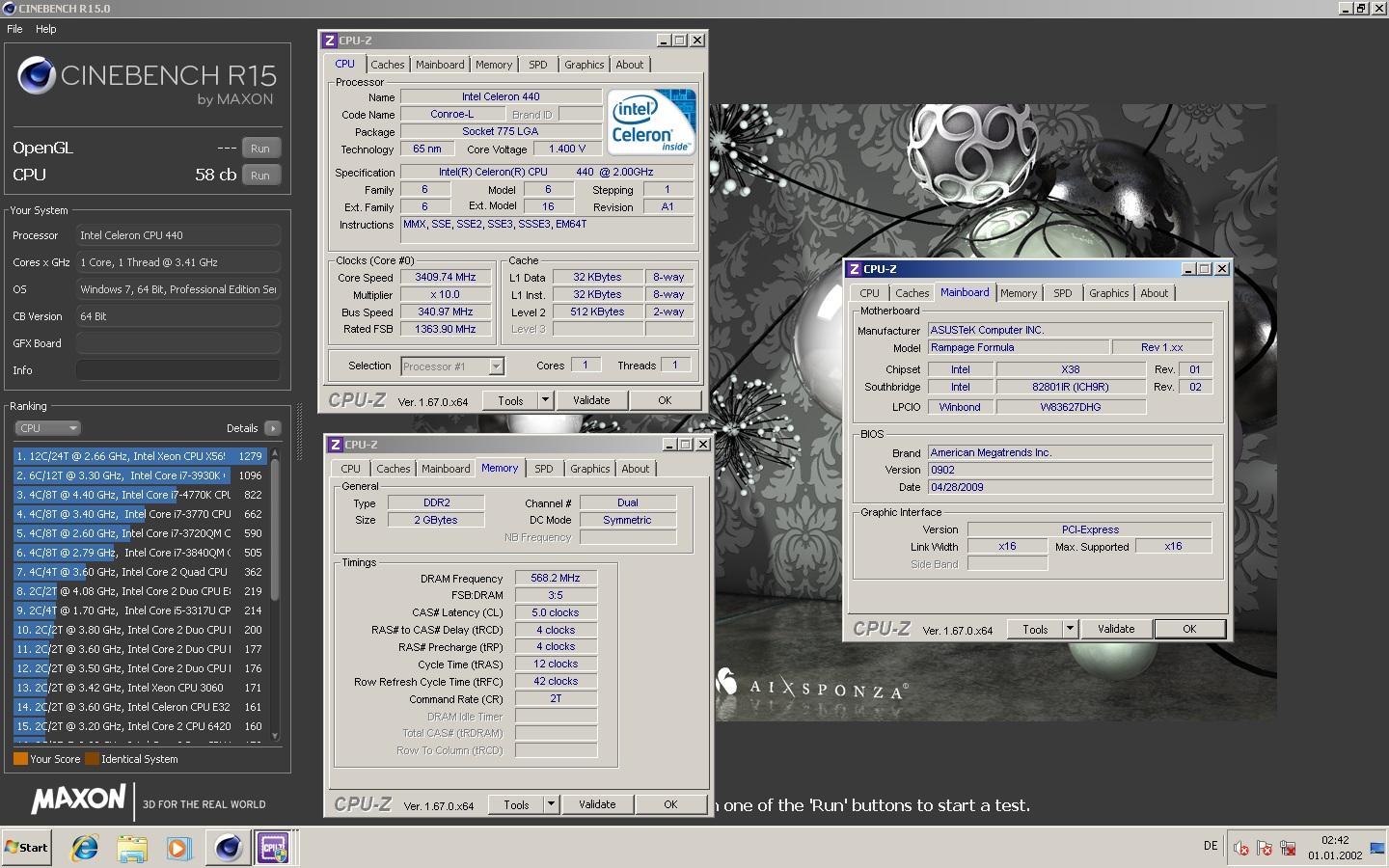Switch to Caches tab in CPU window
The image size is (1389, 868).
tap(388, 65)
